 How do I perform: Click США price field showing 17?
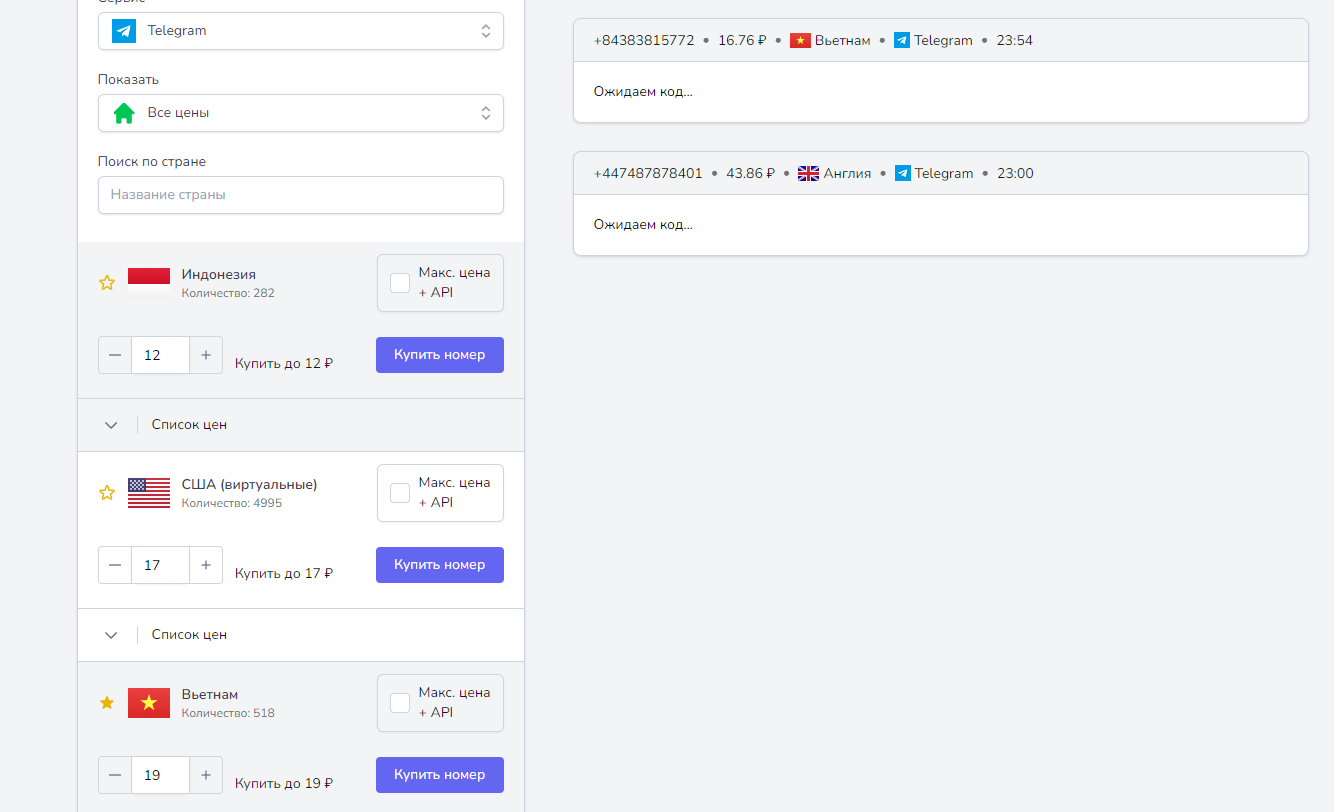click(160, 565)
